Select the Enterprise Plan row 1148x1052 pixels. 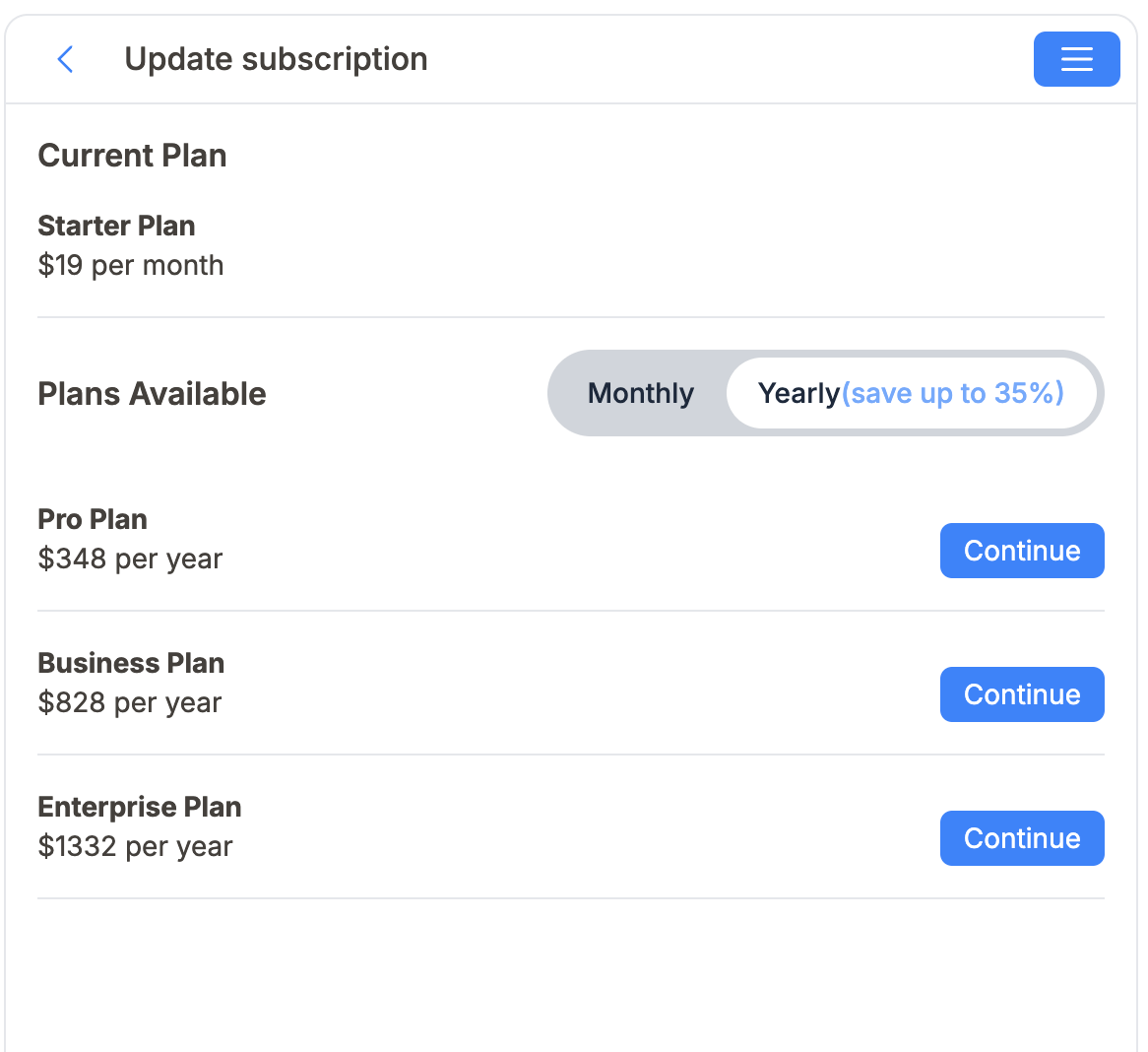click(139, 807)
